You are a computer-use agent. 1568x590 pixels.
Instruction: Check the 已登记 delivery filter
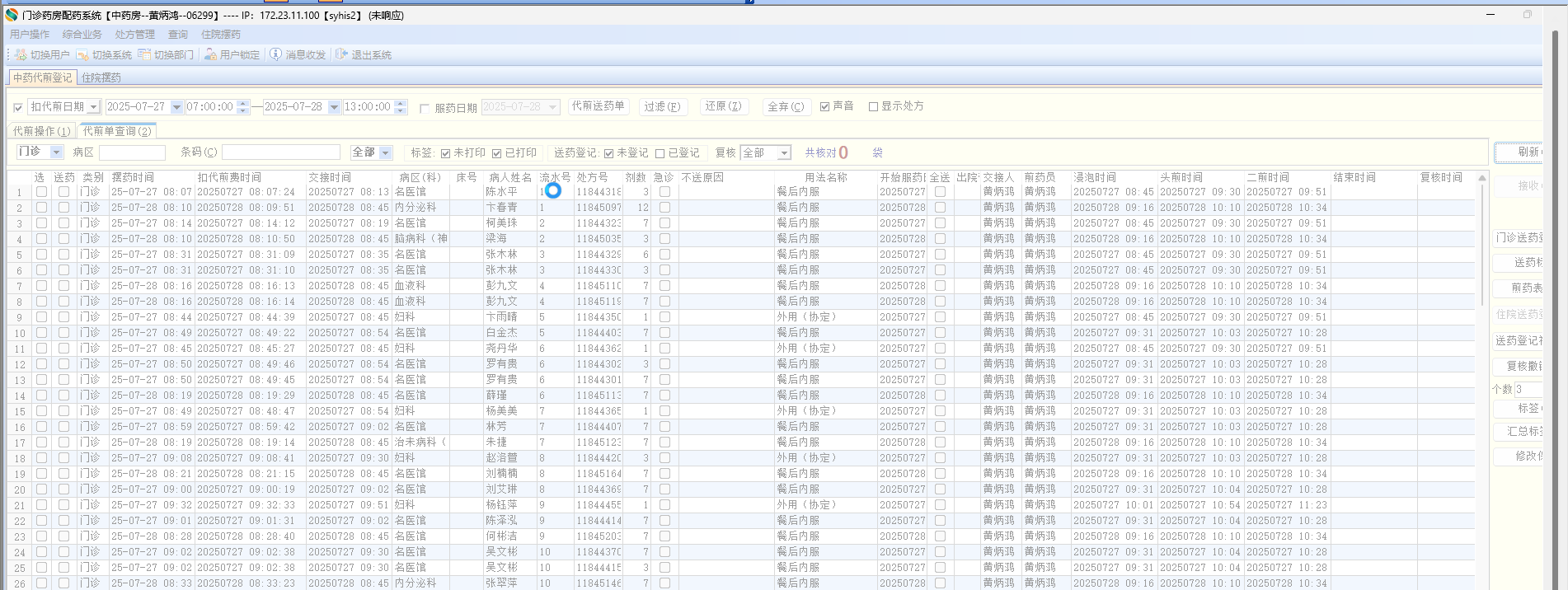(660, 153)
